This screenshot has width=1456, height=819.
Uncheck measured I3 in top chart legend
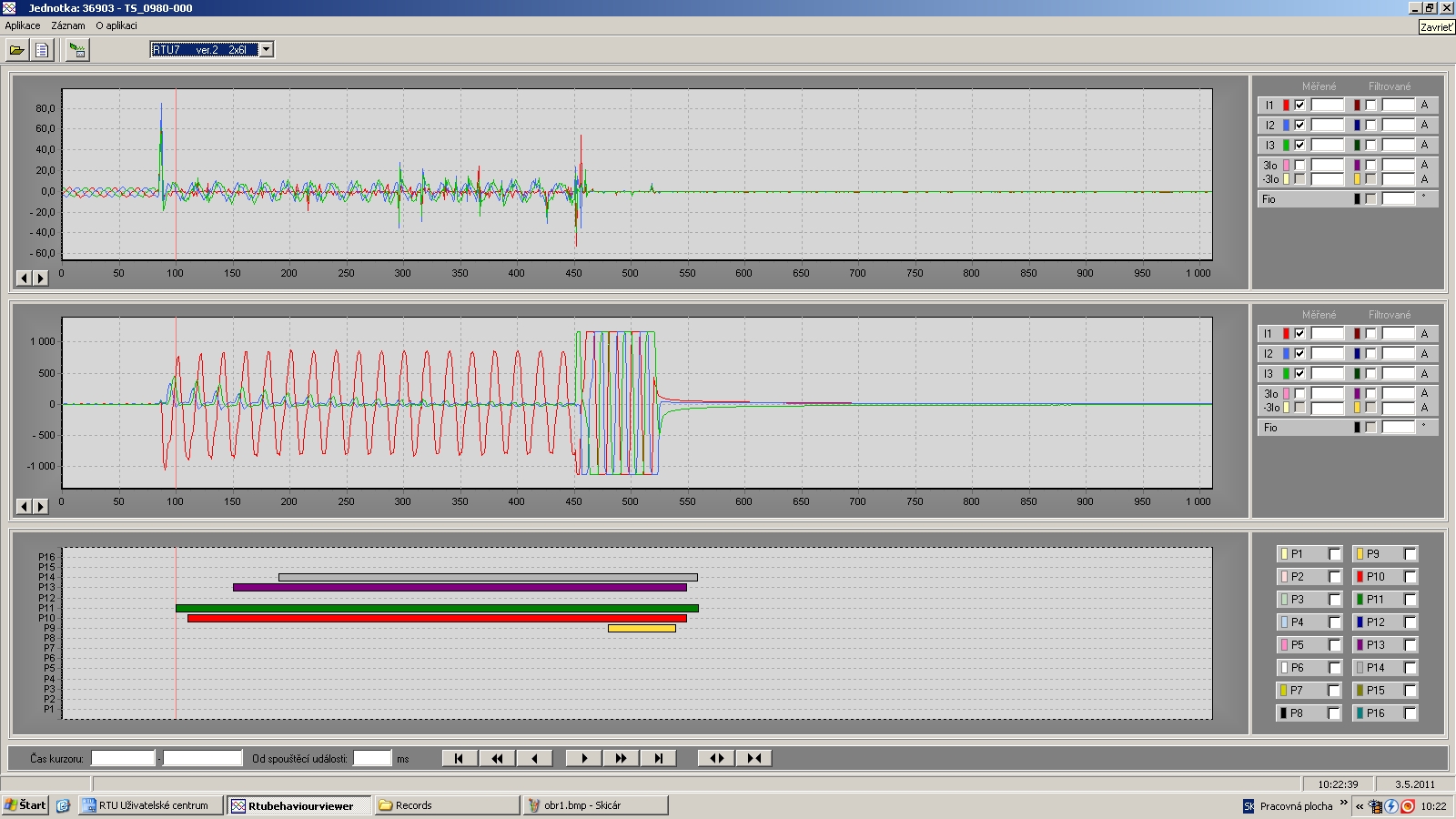pos(1299,146)
